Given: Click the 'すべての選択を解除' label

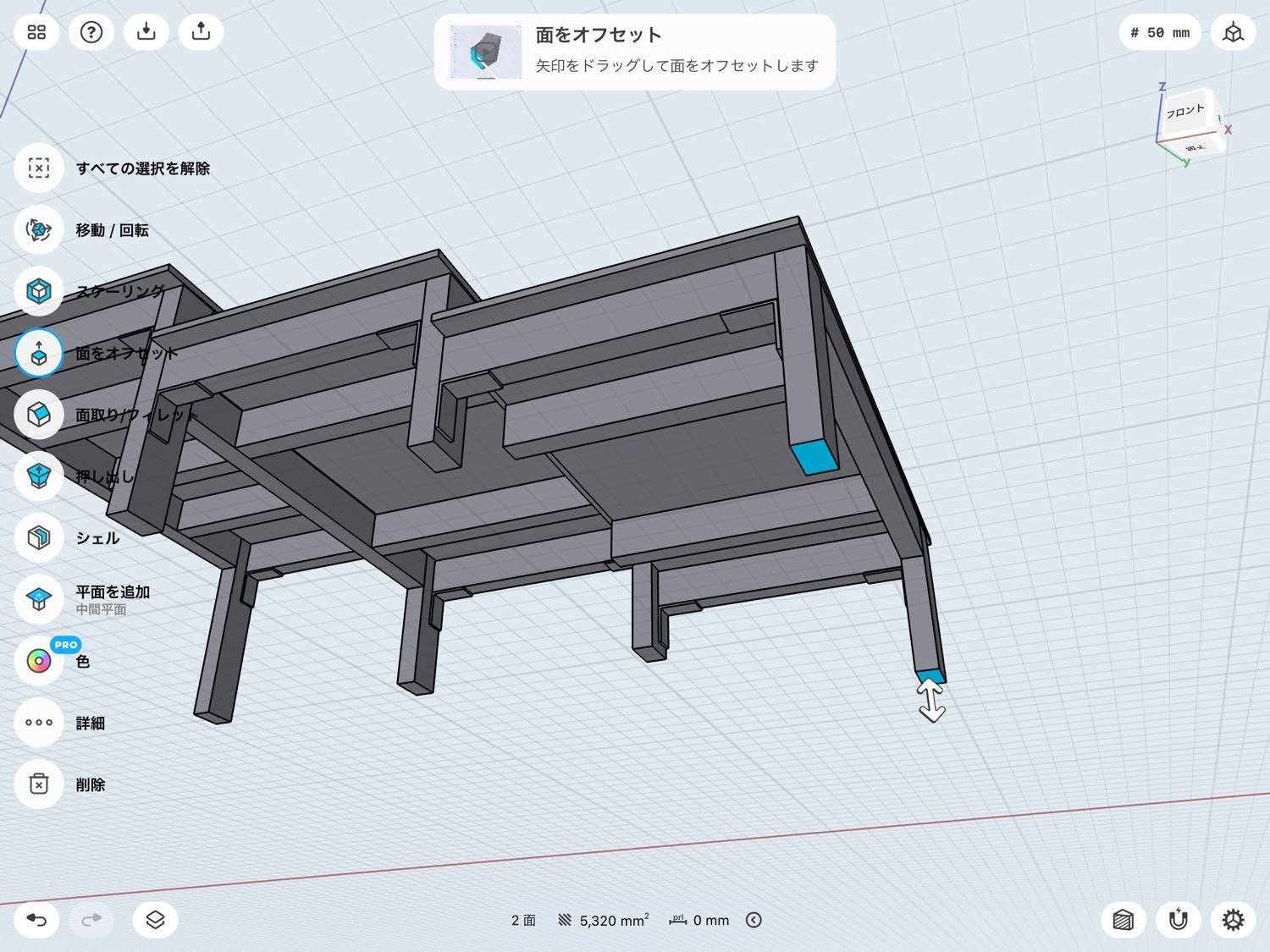Looking at the screenshot, I should pyautogui.click(x=143, y=168).
